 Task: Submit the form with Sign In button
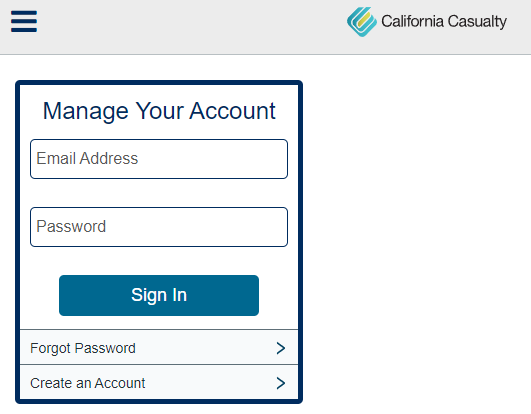(159, 295)
